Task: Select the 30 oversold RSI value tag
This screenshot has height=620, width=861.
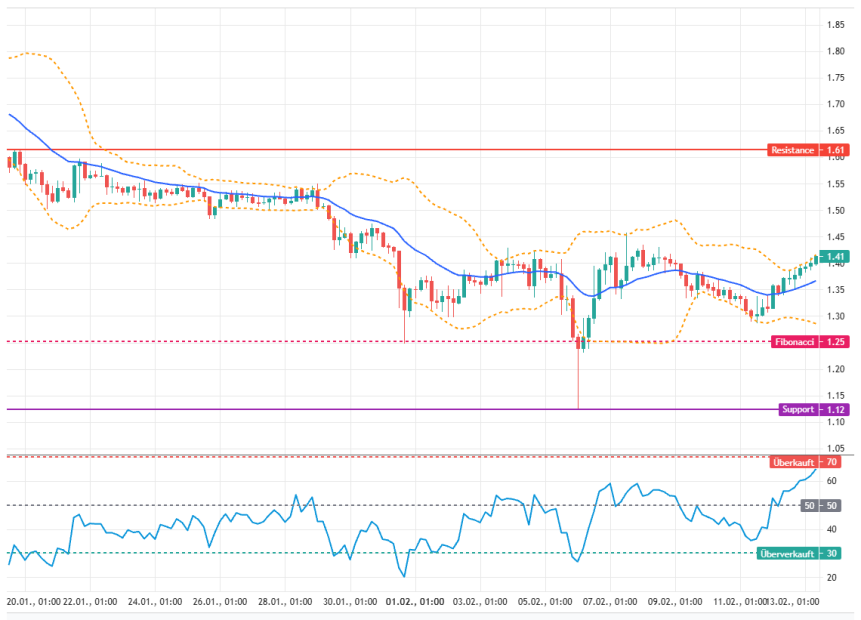Action: coord(831,553)
